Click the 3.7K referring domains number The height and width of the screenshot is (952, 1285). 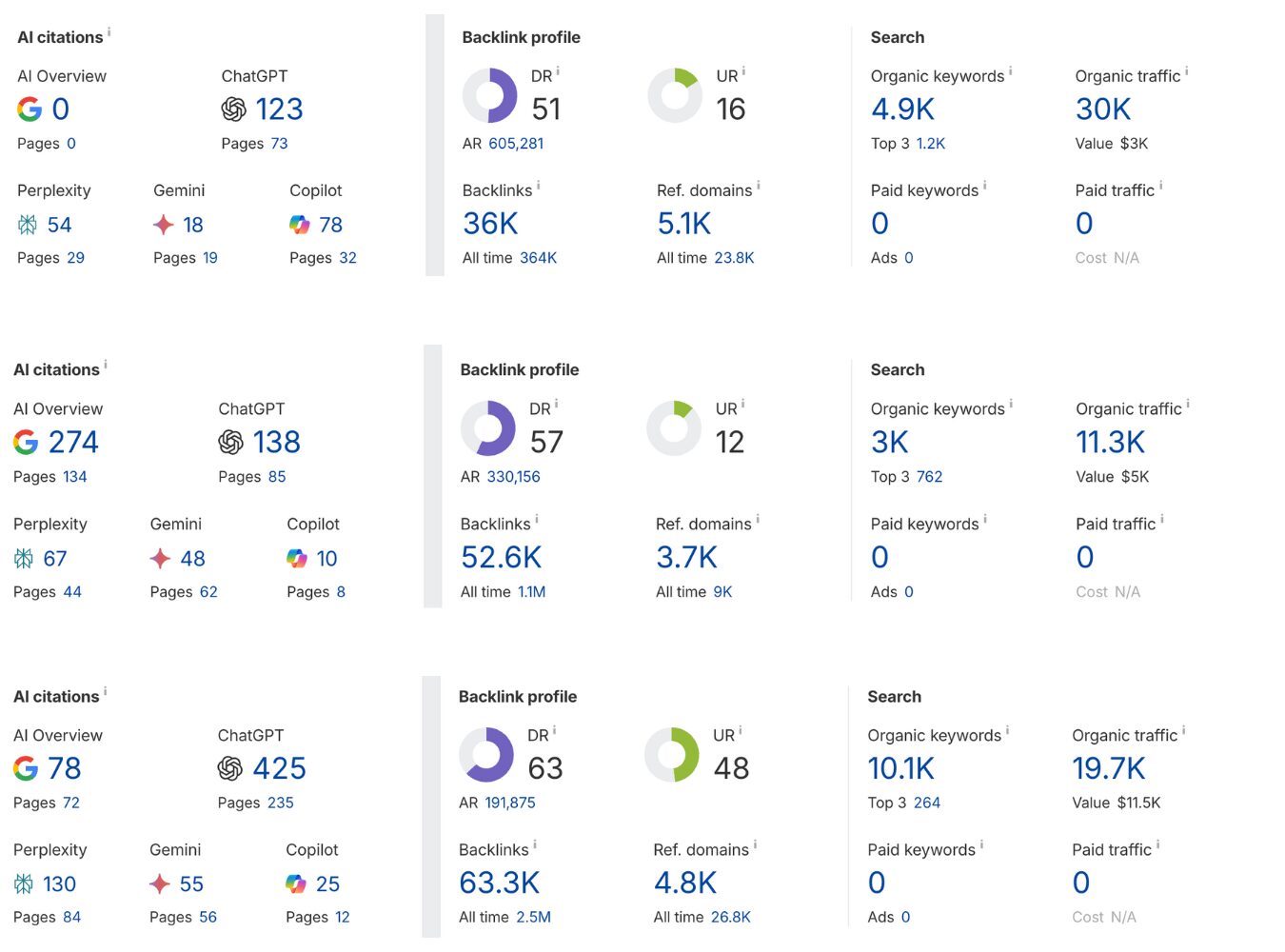(686, 557)
